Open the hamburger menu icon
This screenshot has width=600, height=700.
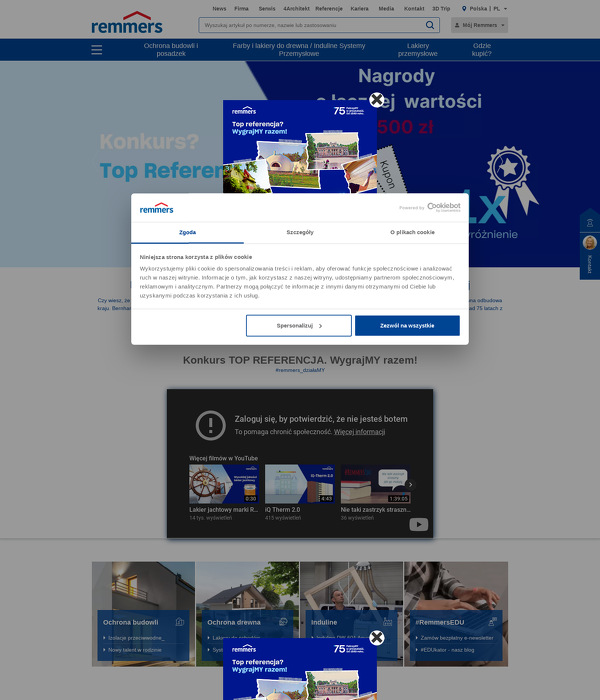96,50
